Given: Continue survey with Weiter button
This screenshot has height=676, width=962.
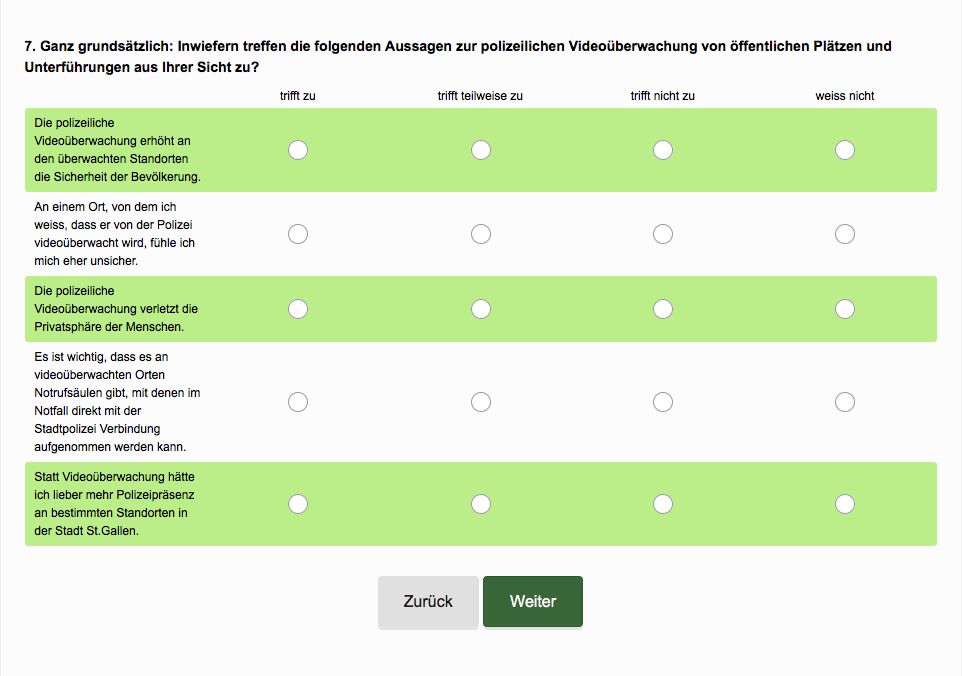Looking at the screenshot, I should point(533,602).
